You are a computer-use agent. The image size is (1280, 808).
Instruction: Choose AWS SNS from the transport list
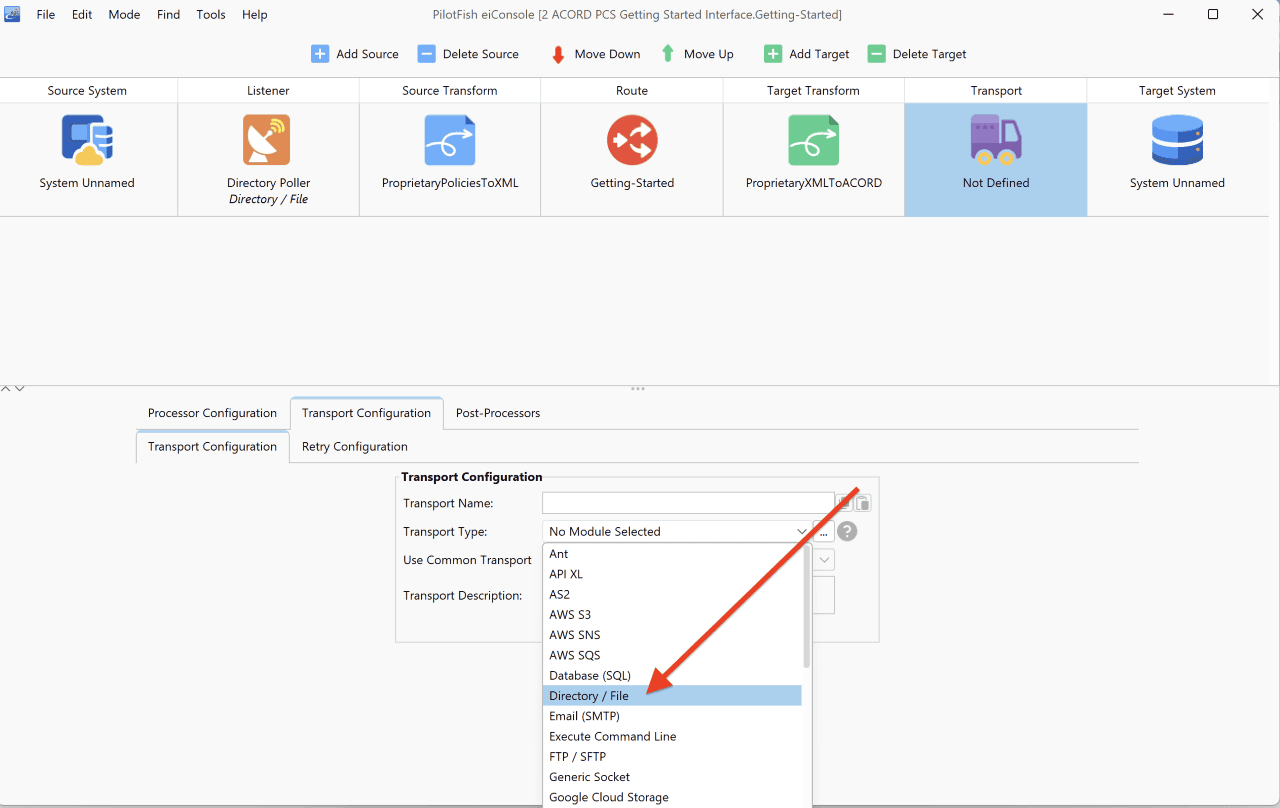[672, 635]
